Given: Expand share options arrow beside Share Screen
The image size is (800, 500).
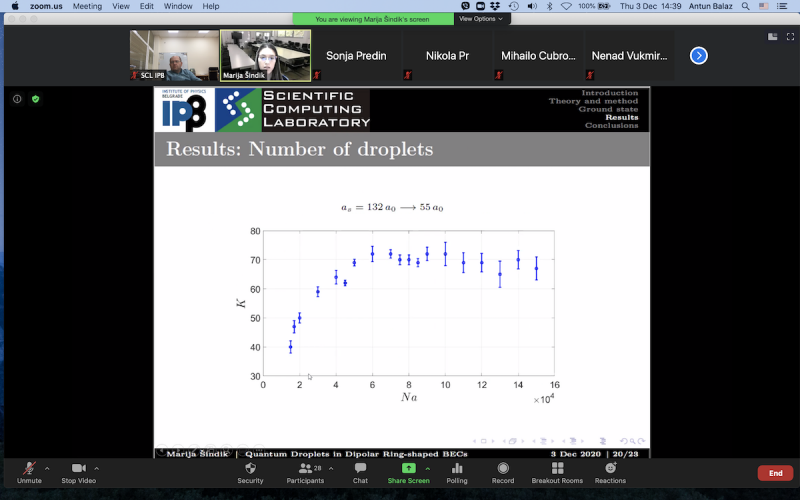Looking at the screenshot, I should coord(428,468).
